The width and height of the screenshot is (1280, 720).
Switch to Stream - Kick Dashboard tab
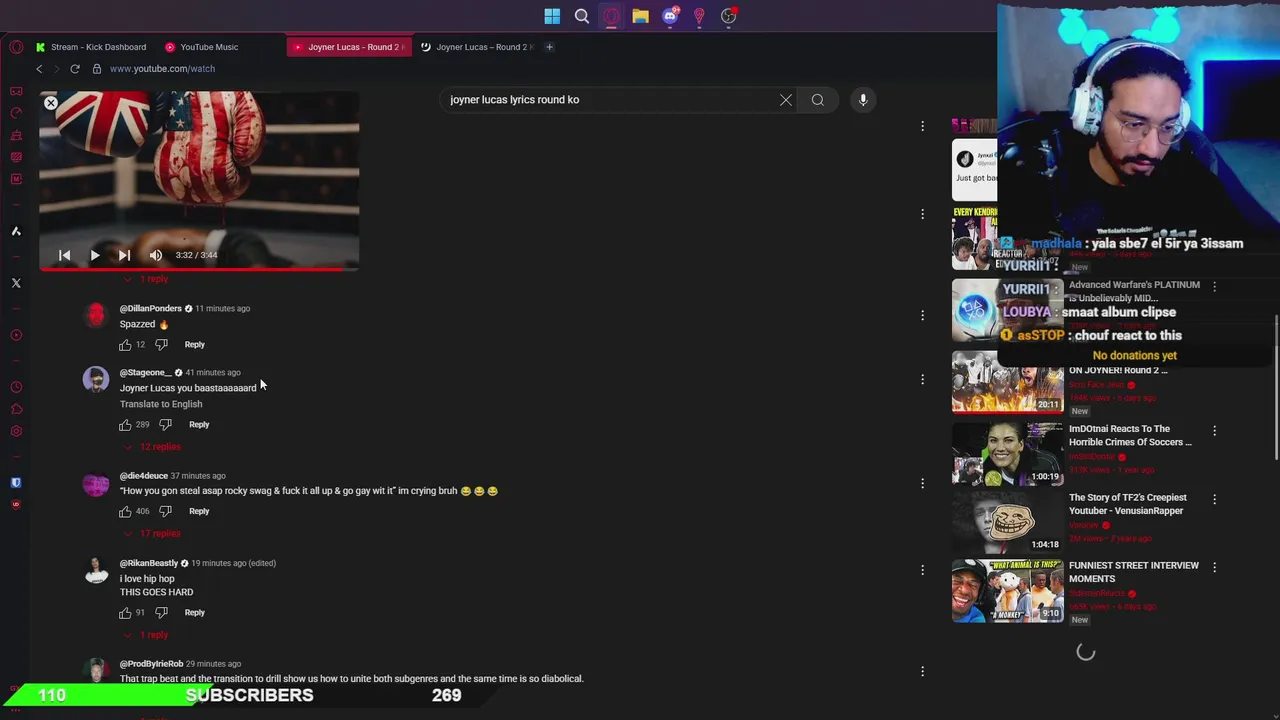(x=90, y=47)
